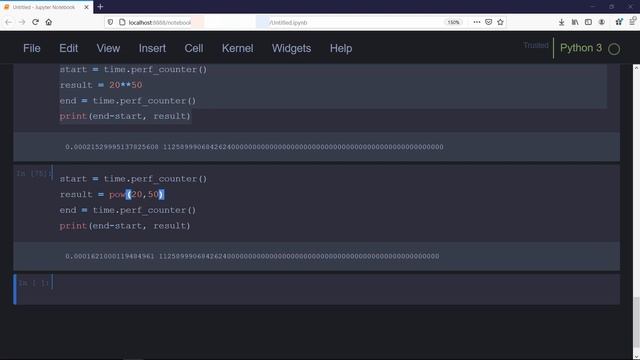Click the output line starting 0.000162
The width and height of the screenshot is (640, 360).
252,256
